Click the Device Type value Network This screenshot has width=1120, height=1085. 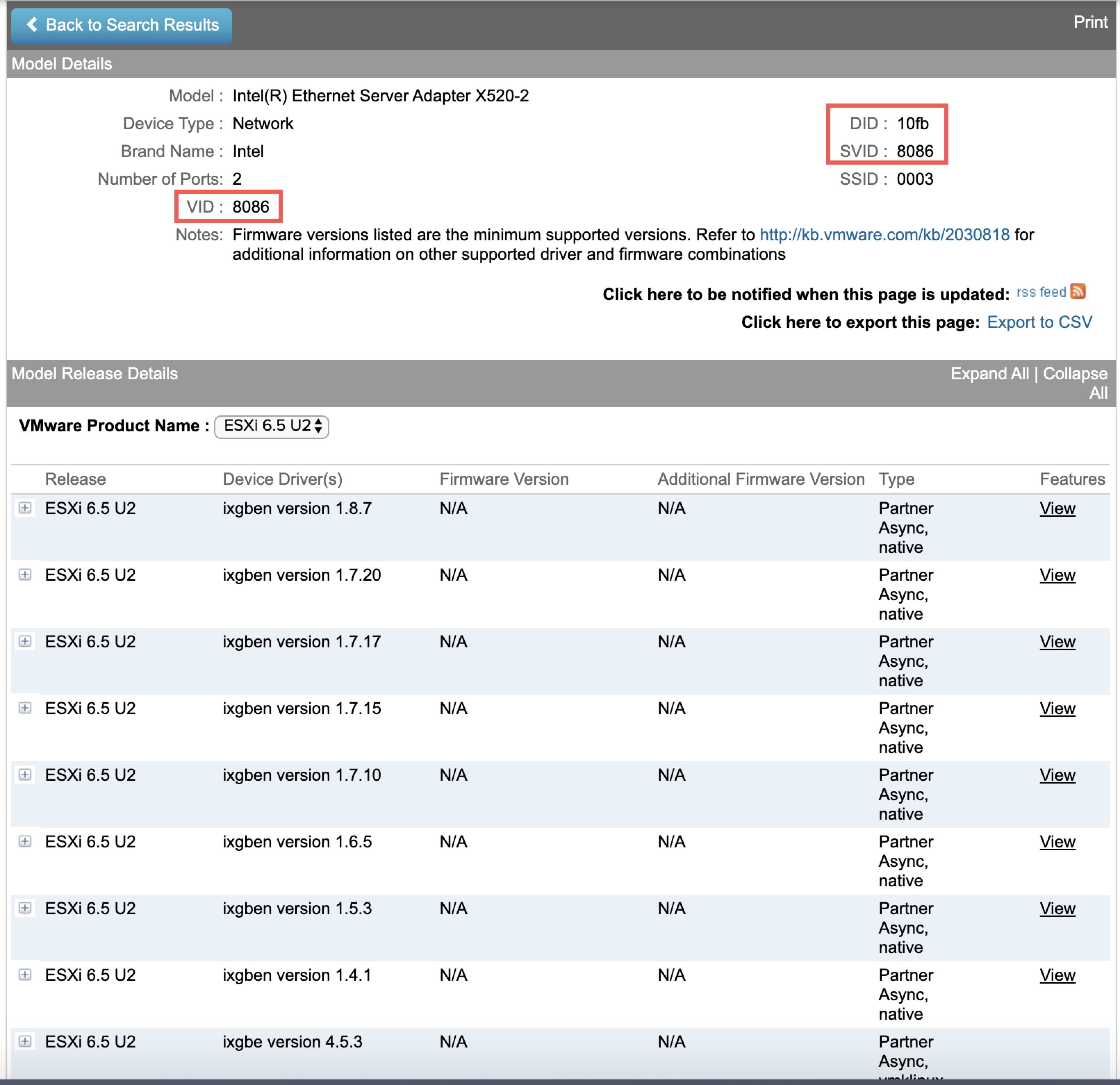tap(263, 123)
